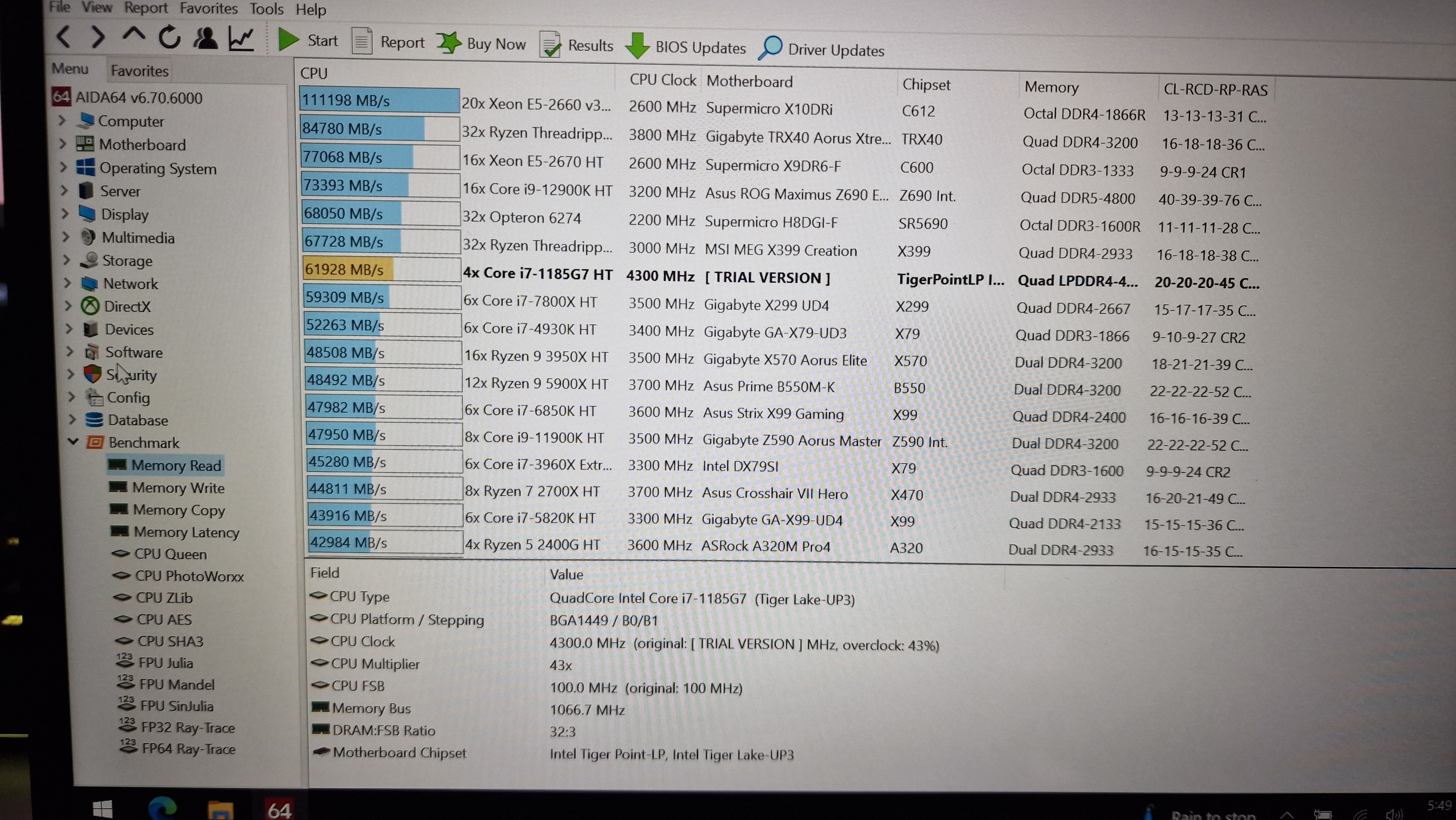Switch to the Favorites tab
The height and width of the screenshot is (820, 1456).
[139, 71]
